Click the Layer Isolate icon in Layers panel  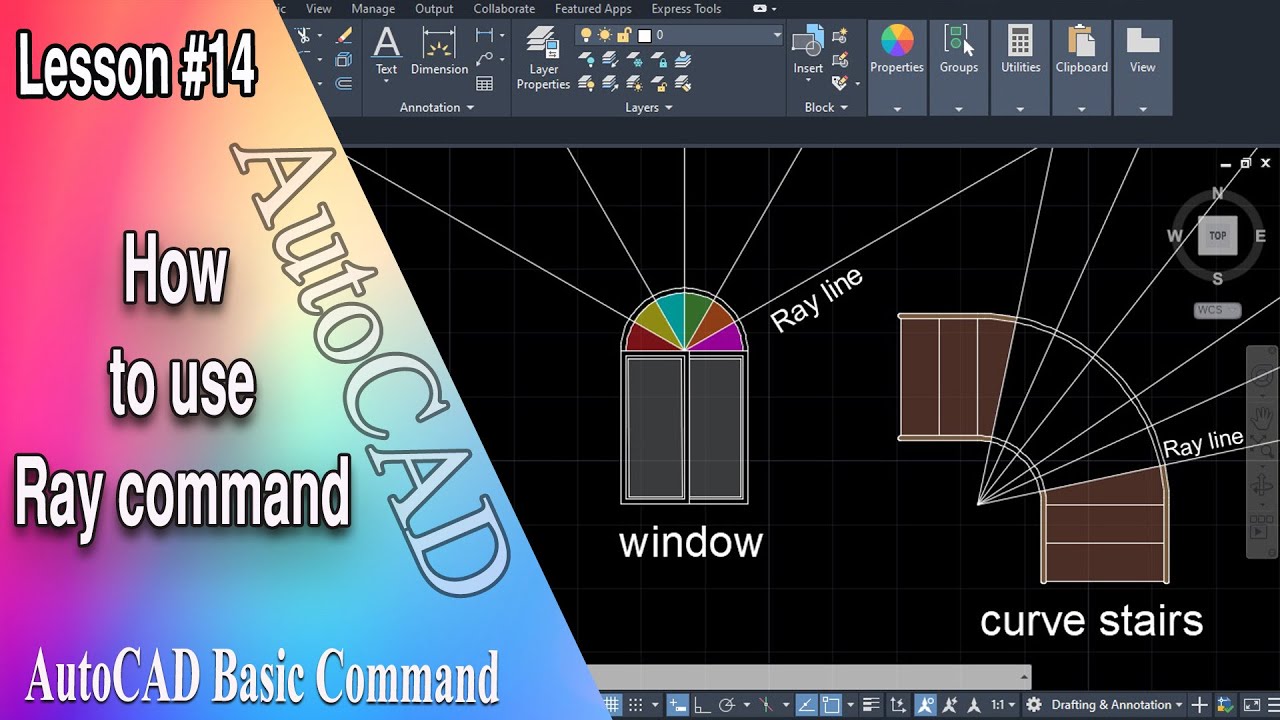point(612,60)
